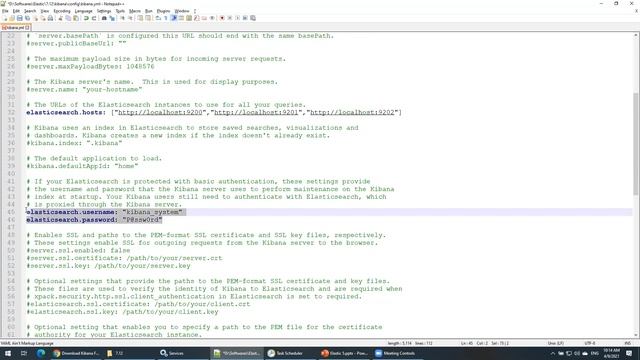Click the Save Recorded Macro icon
The height and width of the screenshot is (360, 640).
click(253, 18)
